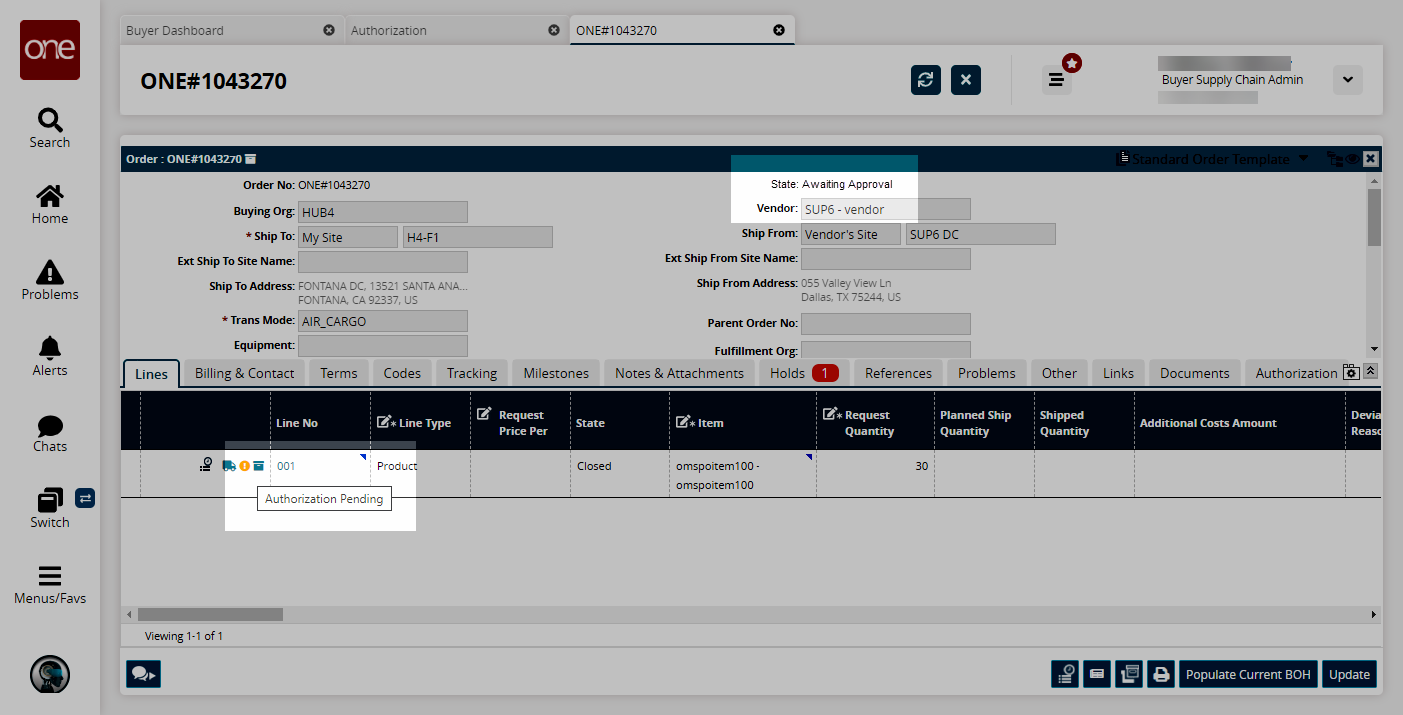
Task: Click the refresh icon in the order header
Action: [925, 80]
